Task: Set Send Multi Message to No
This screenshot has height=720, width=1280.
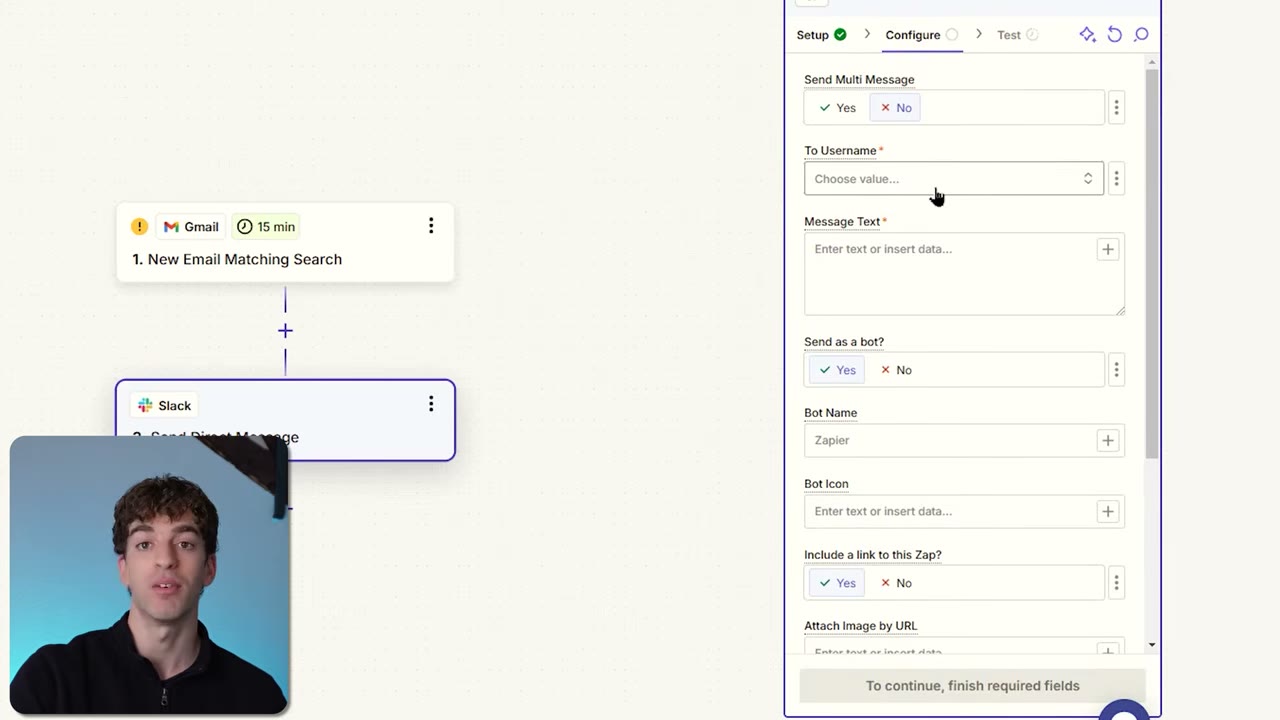Action: coord(895,108)
